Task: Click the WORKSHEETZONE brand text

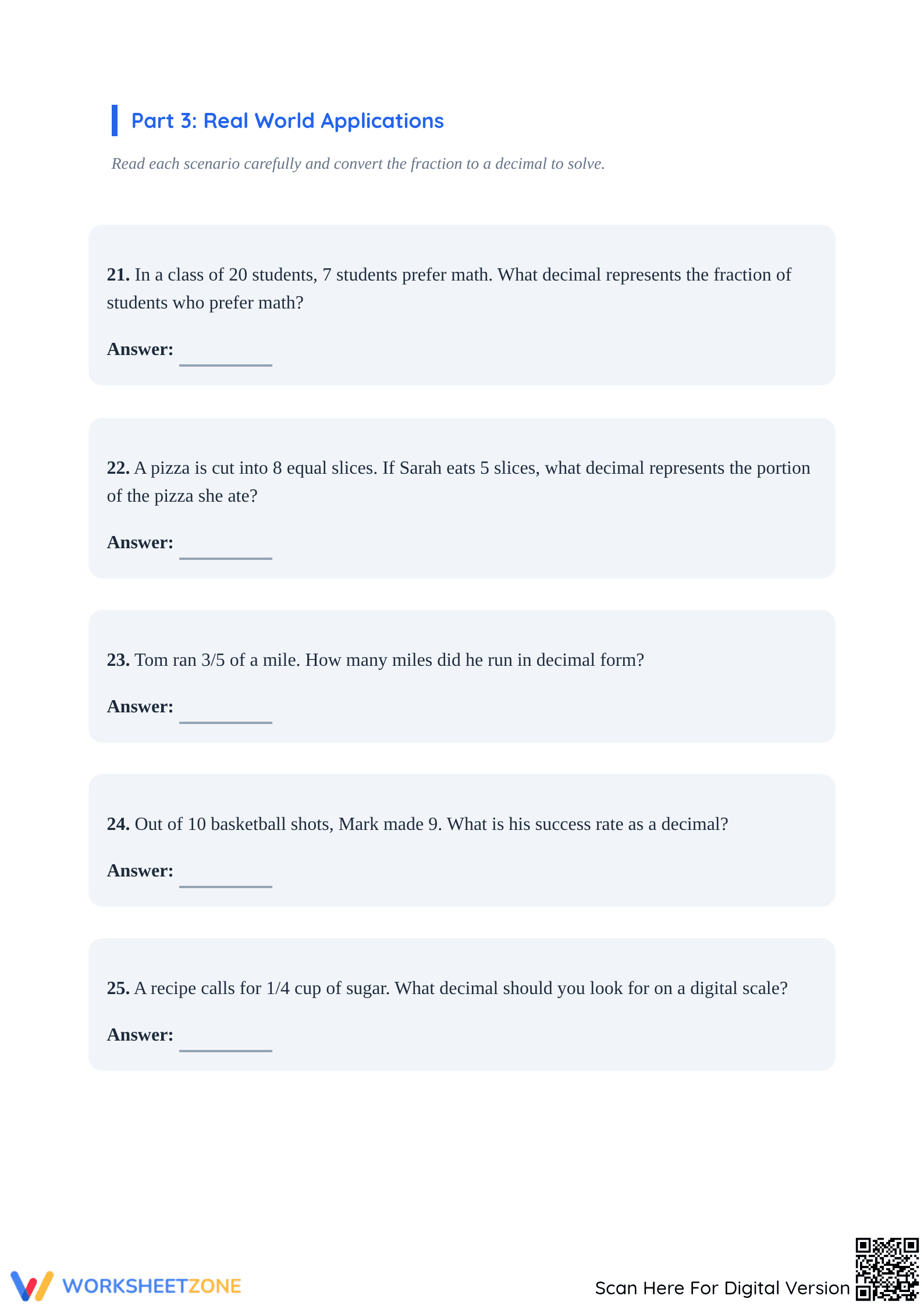Action: [x=151, y=1286]
